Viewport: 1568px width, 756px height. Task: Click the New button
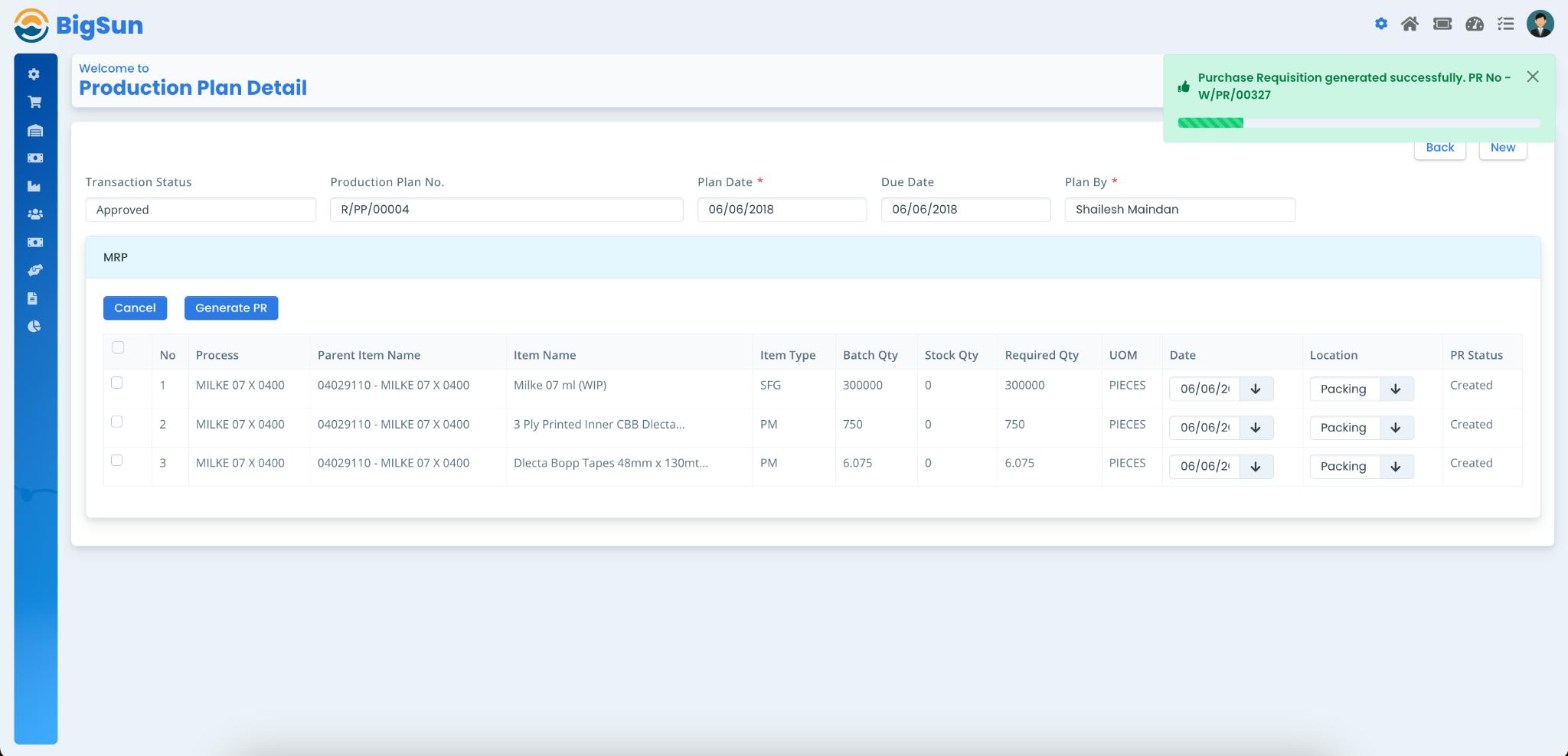[x=1503, y=148]
